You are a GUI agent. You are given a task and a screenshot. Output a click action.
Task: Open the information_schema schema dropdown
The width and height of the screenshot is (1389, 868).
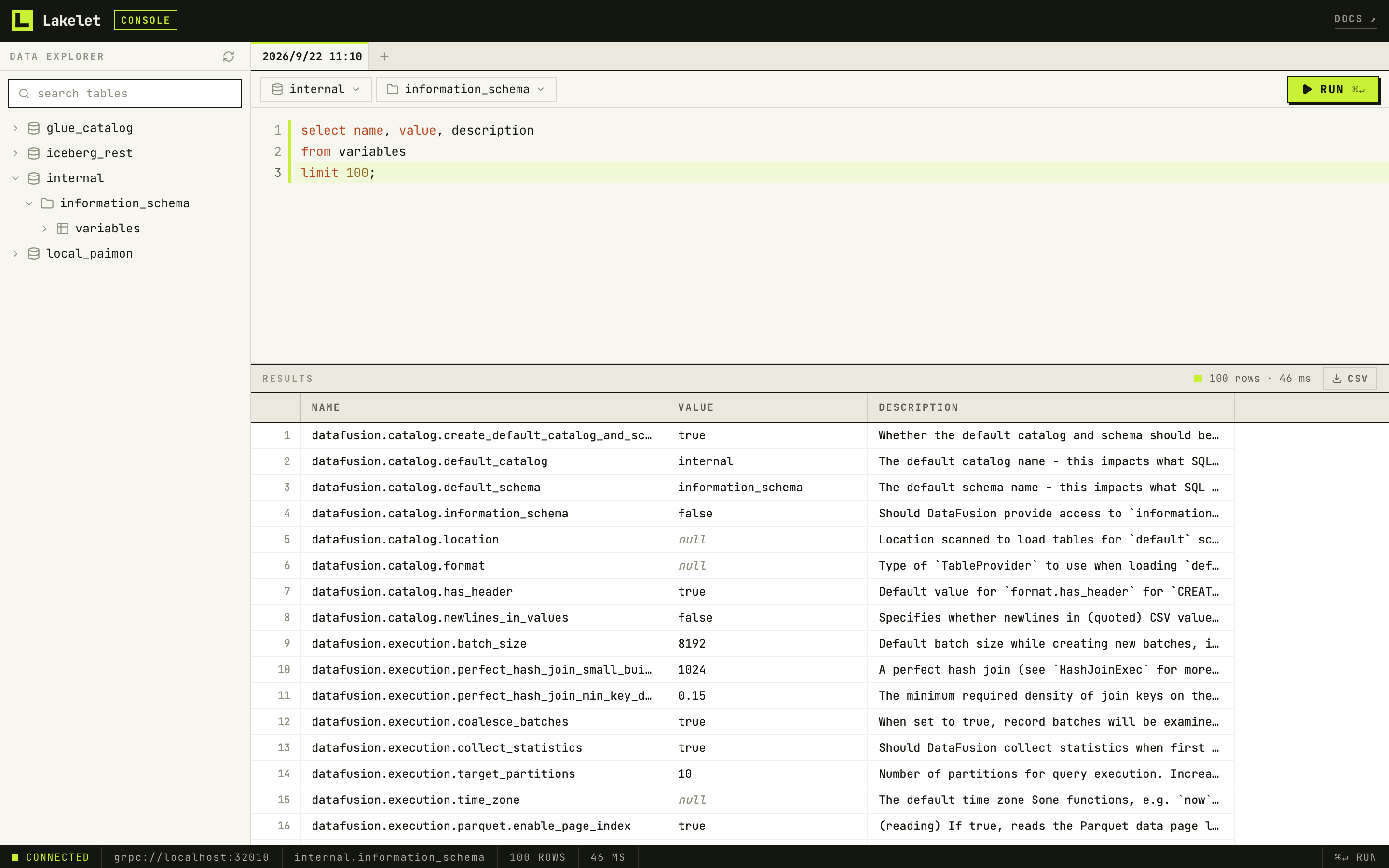465,89
